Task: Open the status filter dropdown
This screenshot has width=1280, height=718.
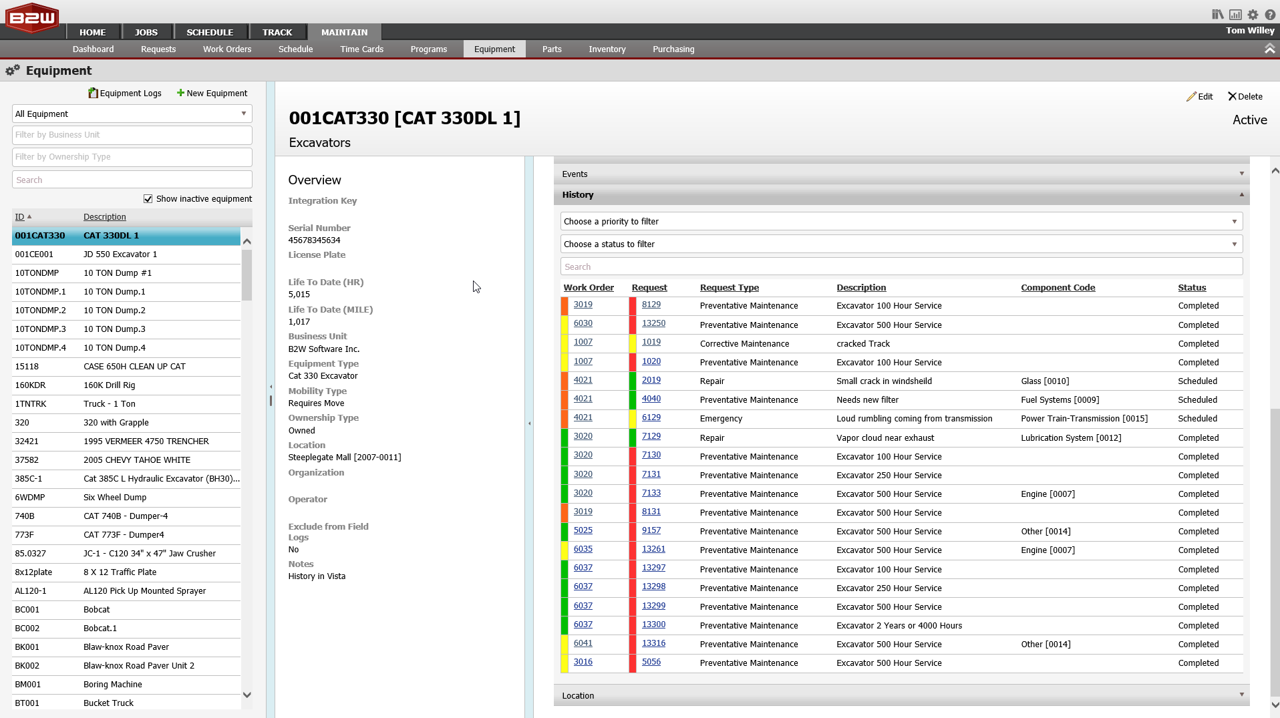Action: (900, 244)
